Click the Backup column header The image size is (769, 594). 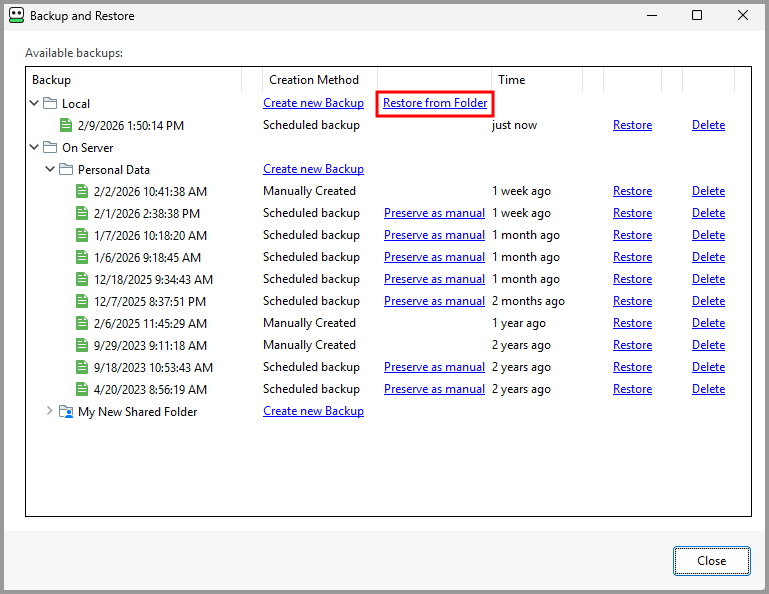(134, 79)
